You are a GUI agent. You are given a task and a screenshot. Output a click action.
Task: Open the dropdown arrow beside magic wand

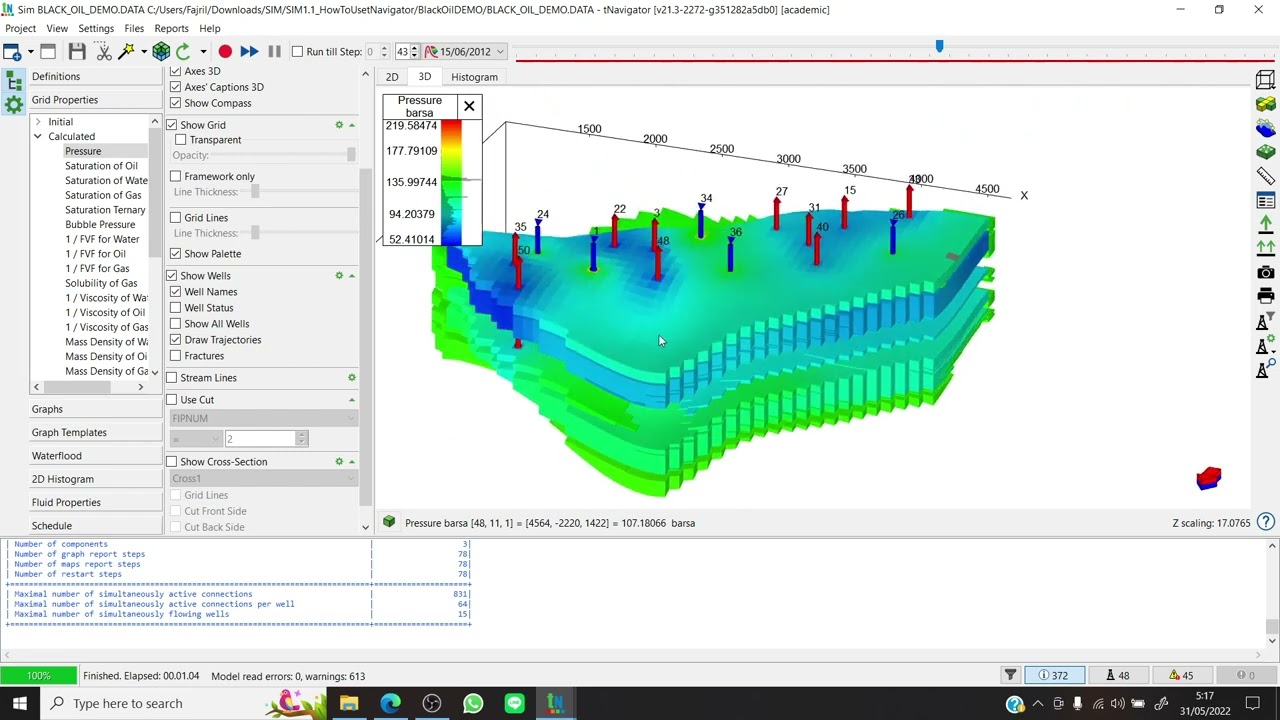point(144,52)
